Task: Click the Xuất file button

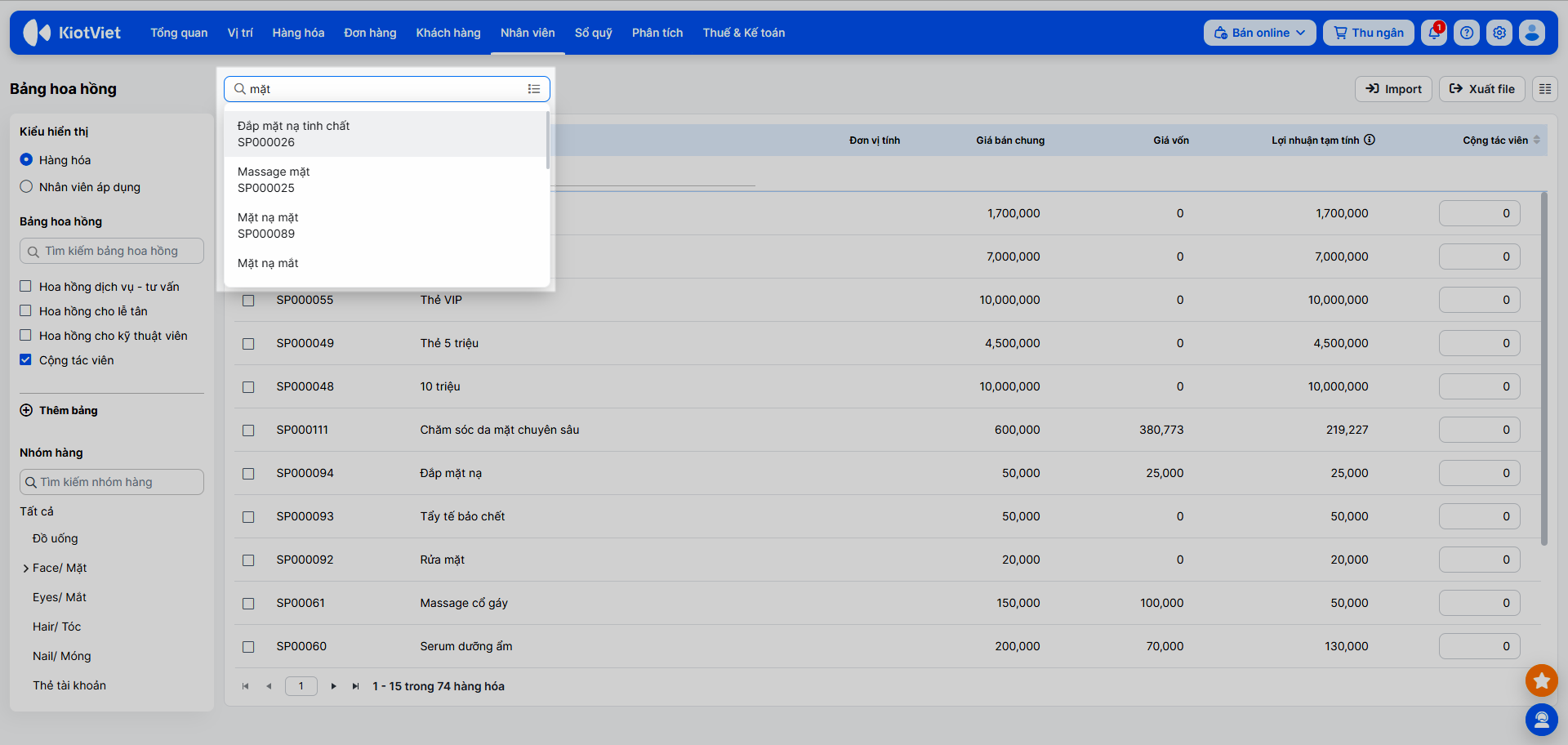Action: (1482, 89)
